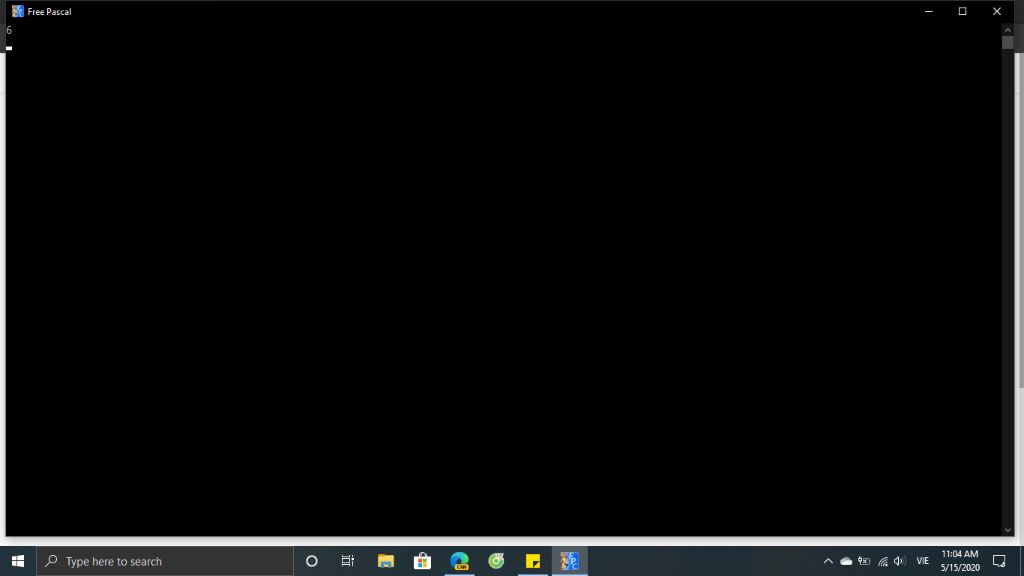Image resolution: width=1024 pixels, height=576 pixels.
Task: Open the Action Center notifications icon
Action: click(999, 561)
